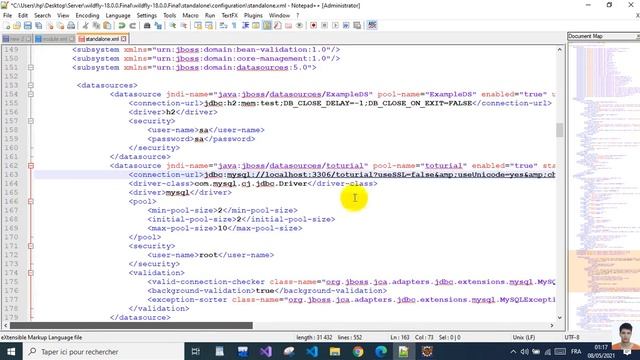This screenshot has height=360, width=640.
Task: Toggle synchronized vertical scrolling
Action: click(198, 25)
